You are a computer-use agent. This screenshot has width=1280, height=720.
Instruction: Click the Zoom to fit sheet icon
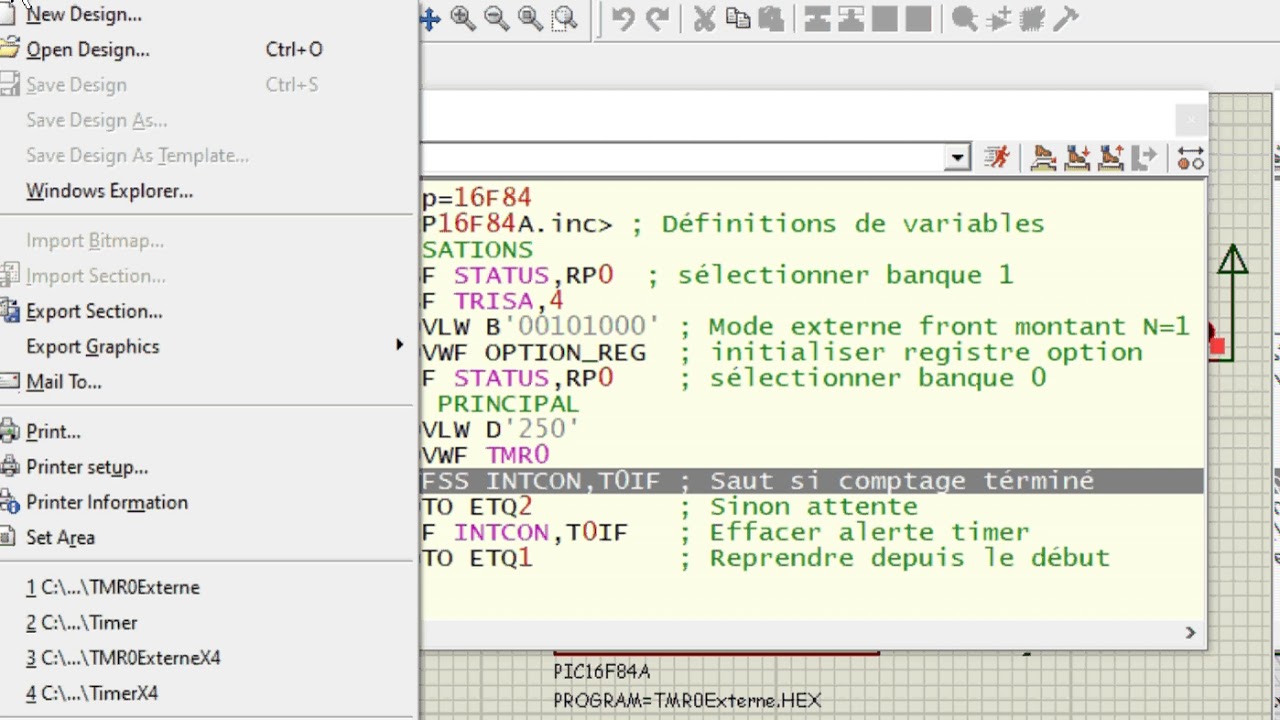tap(530, 18)
